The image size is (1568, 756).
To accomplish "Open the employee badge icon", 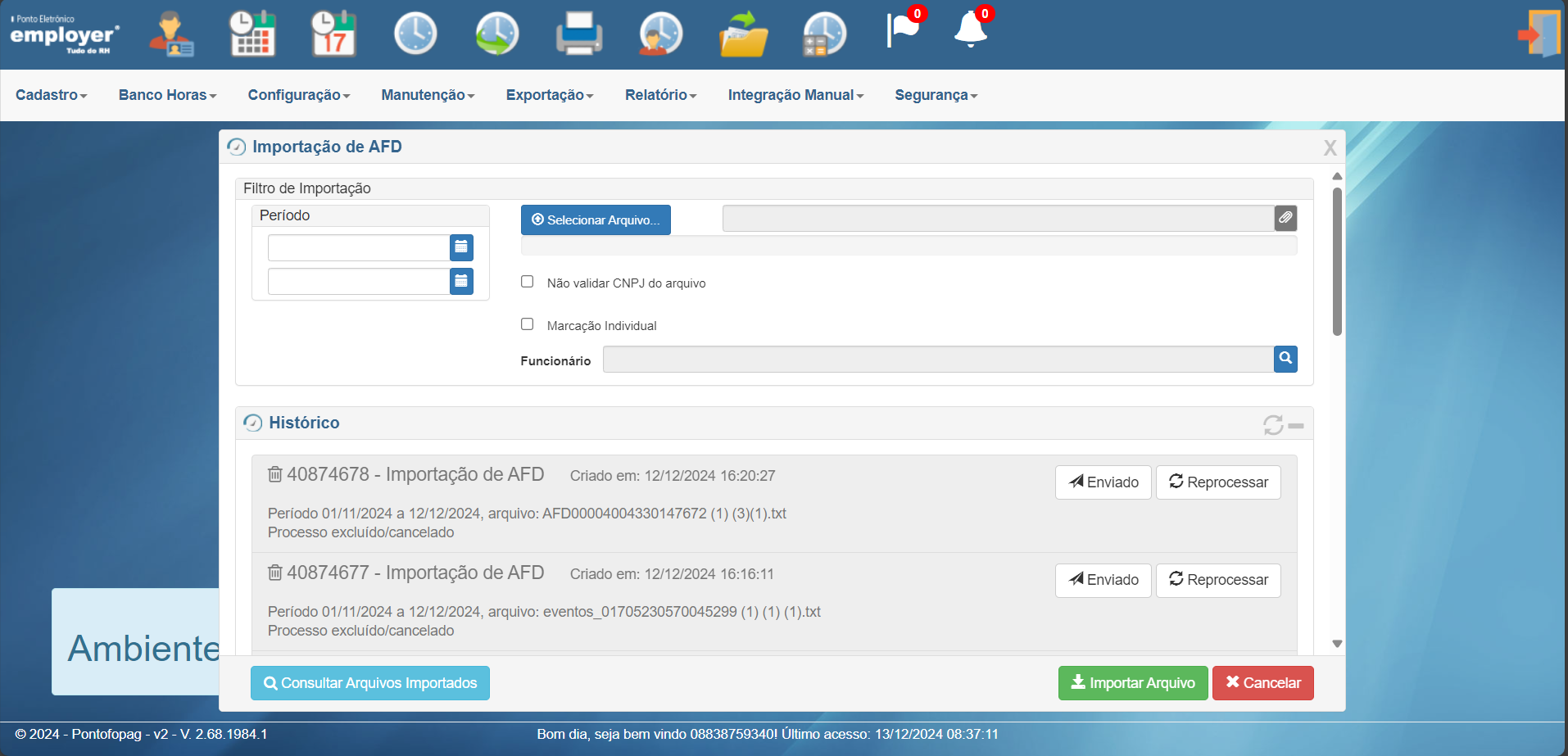I will click(x=170, y=34).
